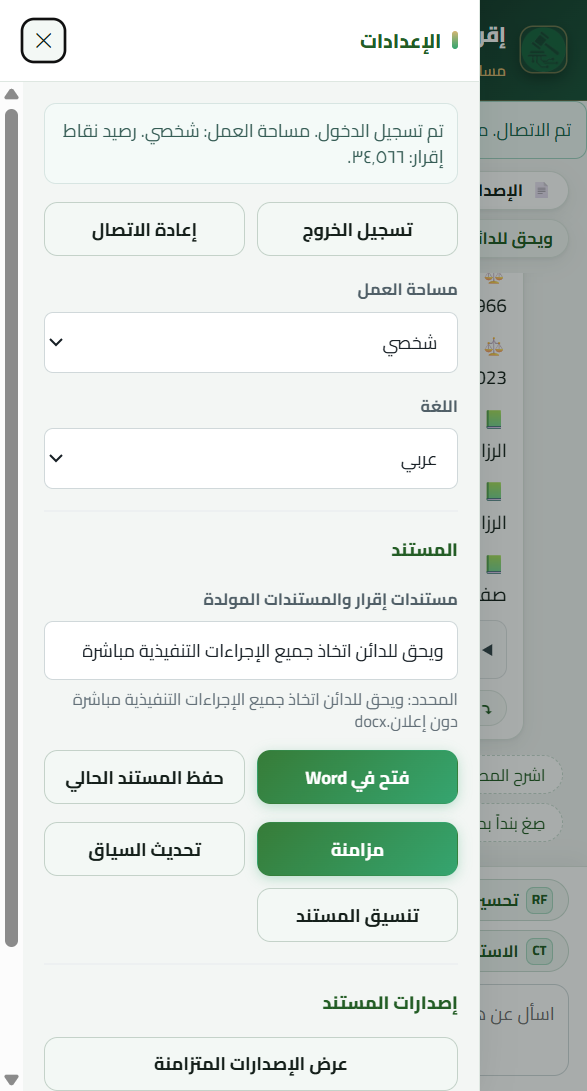Click the lowest green book icon
This screenshot has width=587, height=1091.
click(494, 564)
